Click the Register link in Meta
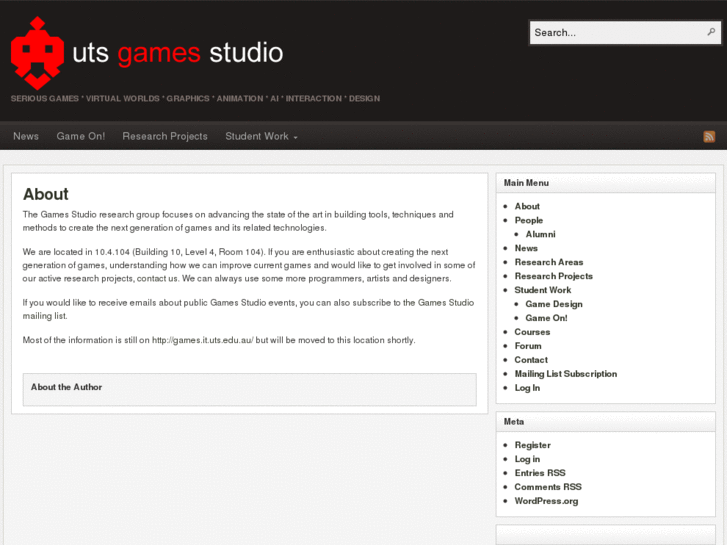The height and width of the screenshot is (545, 727). (x=532, y=445)
